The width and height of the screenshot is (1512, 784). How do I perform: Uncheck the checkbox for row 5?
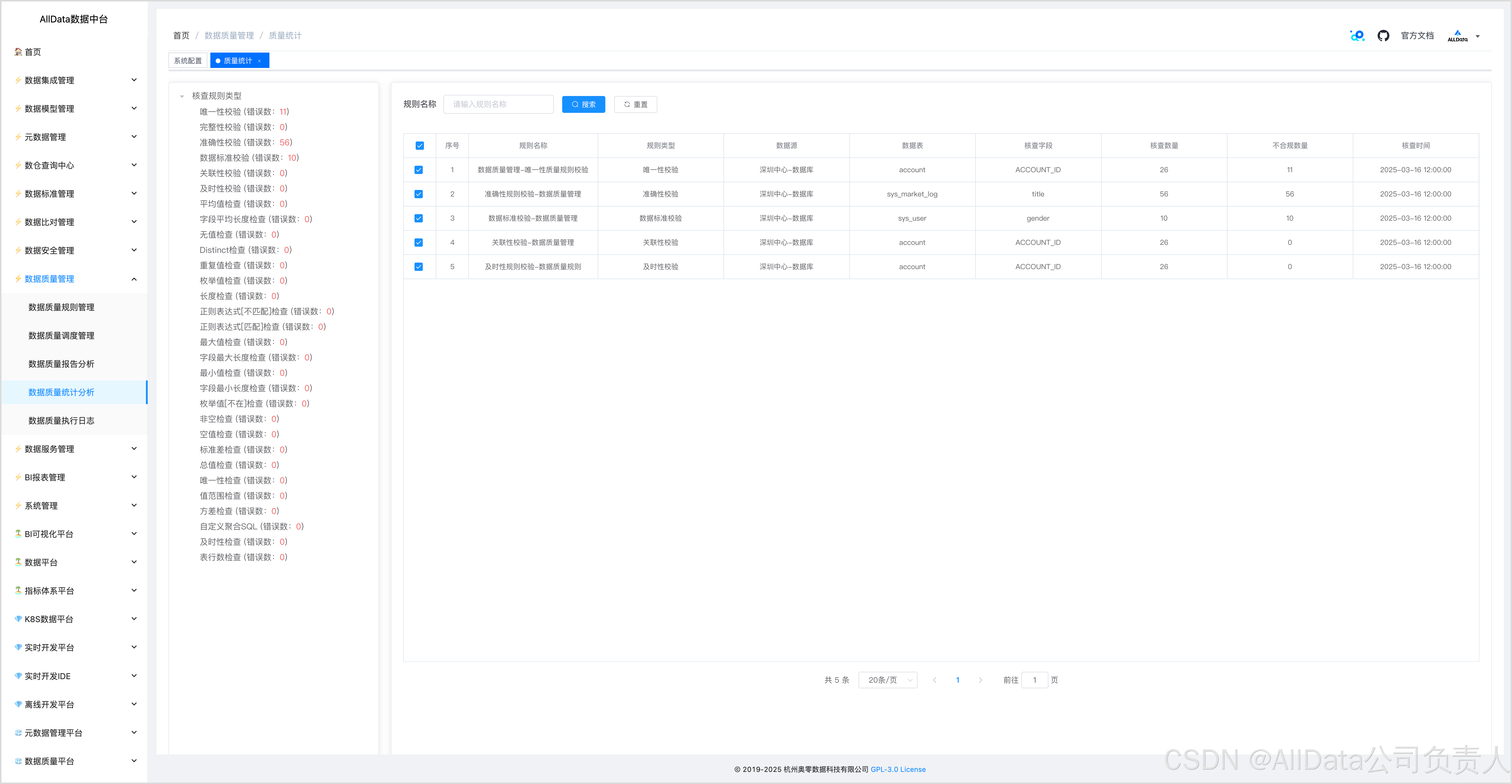(x=419, y=267)
